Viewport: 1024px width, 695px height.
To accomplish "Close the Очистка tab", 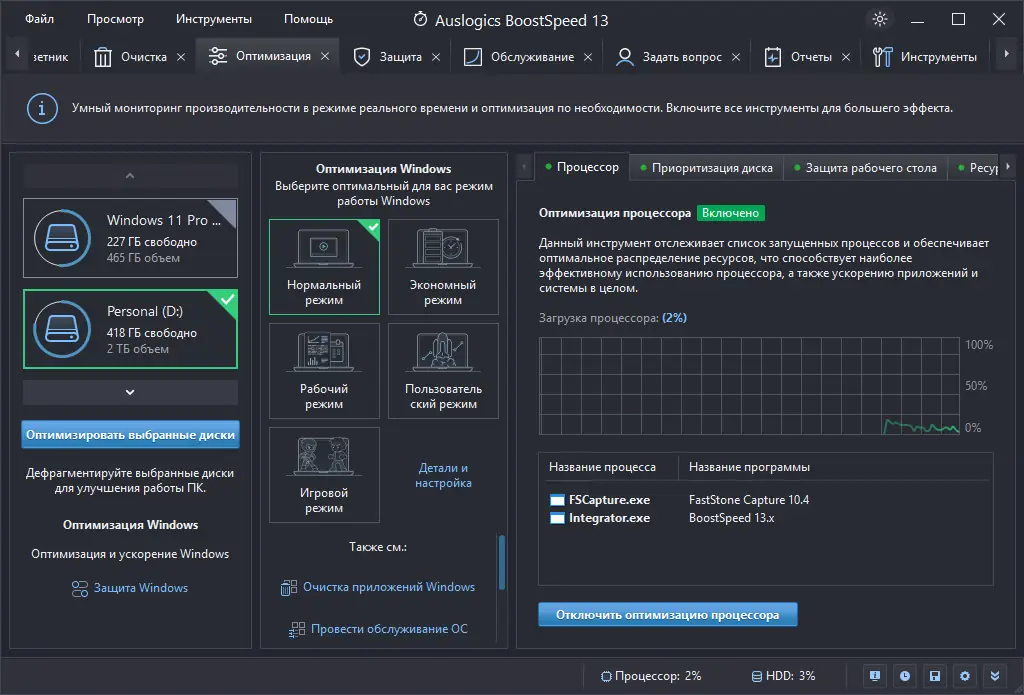I will point(181,57).
